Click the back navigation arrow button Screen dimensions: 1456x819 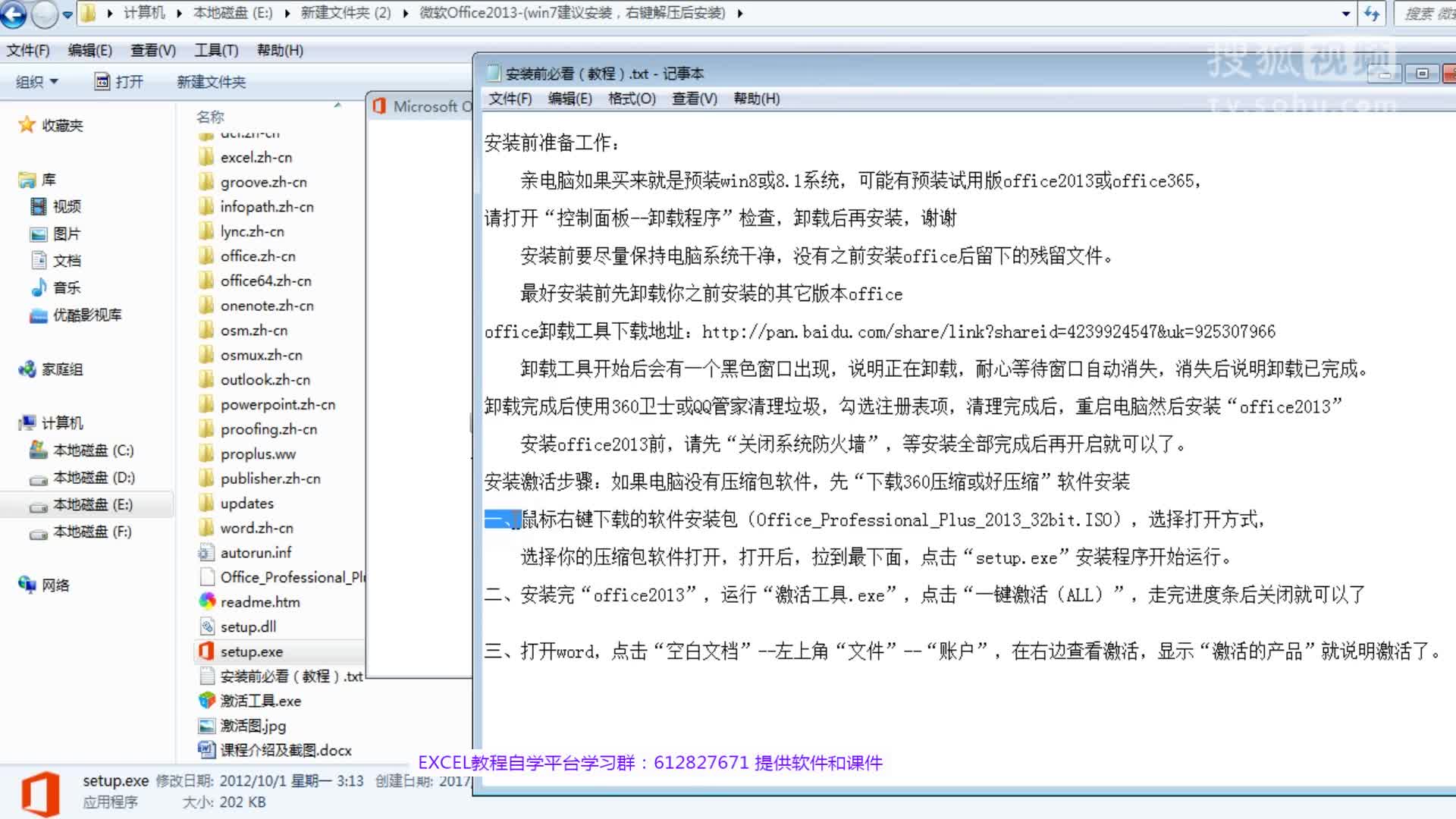(14, 14)
